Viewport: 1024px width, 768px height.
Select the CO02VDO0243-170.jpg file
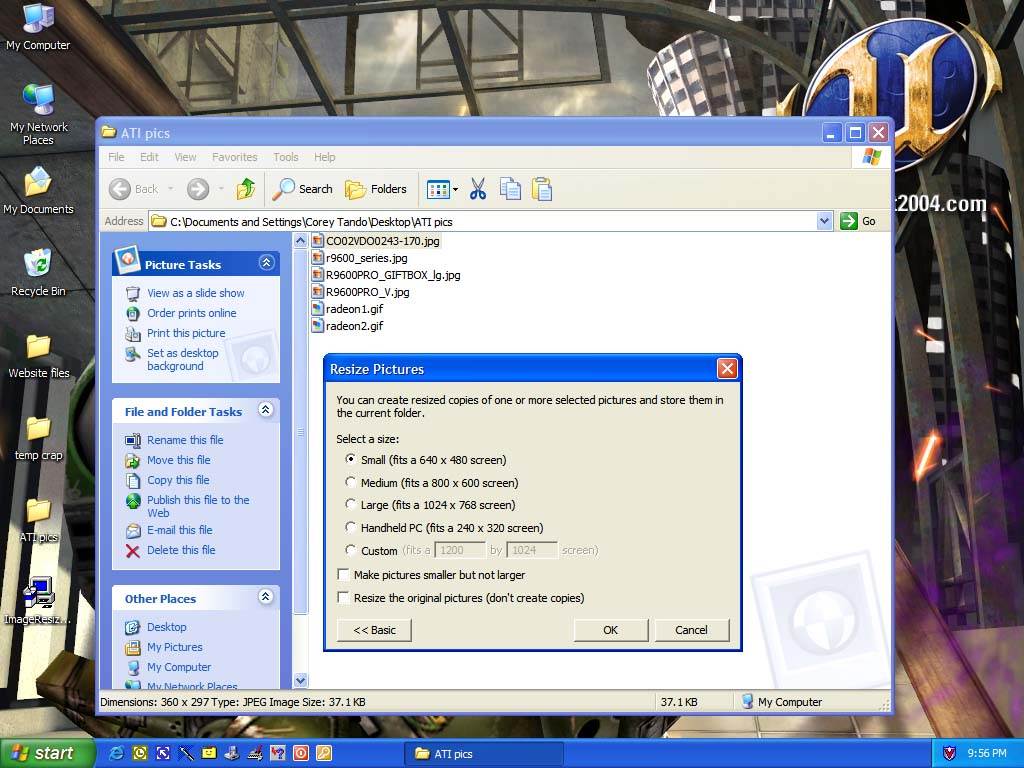376,241
